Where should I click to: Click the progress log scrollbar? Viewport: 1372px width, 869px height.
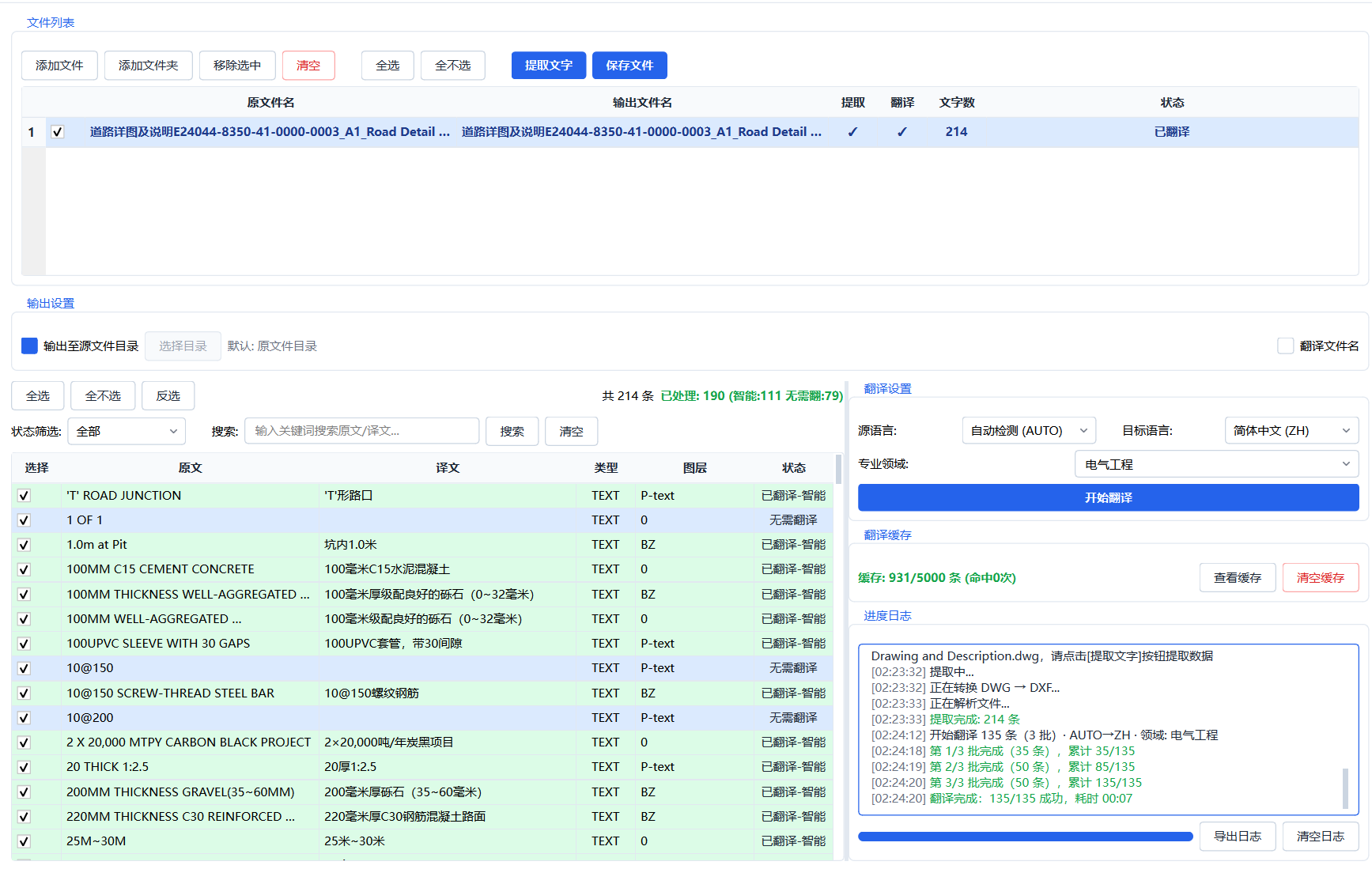(x=1345, y=788)
